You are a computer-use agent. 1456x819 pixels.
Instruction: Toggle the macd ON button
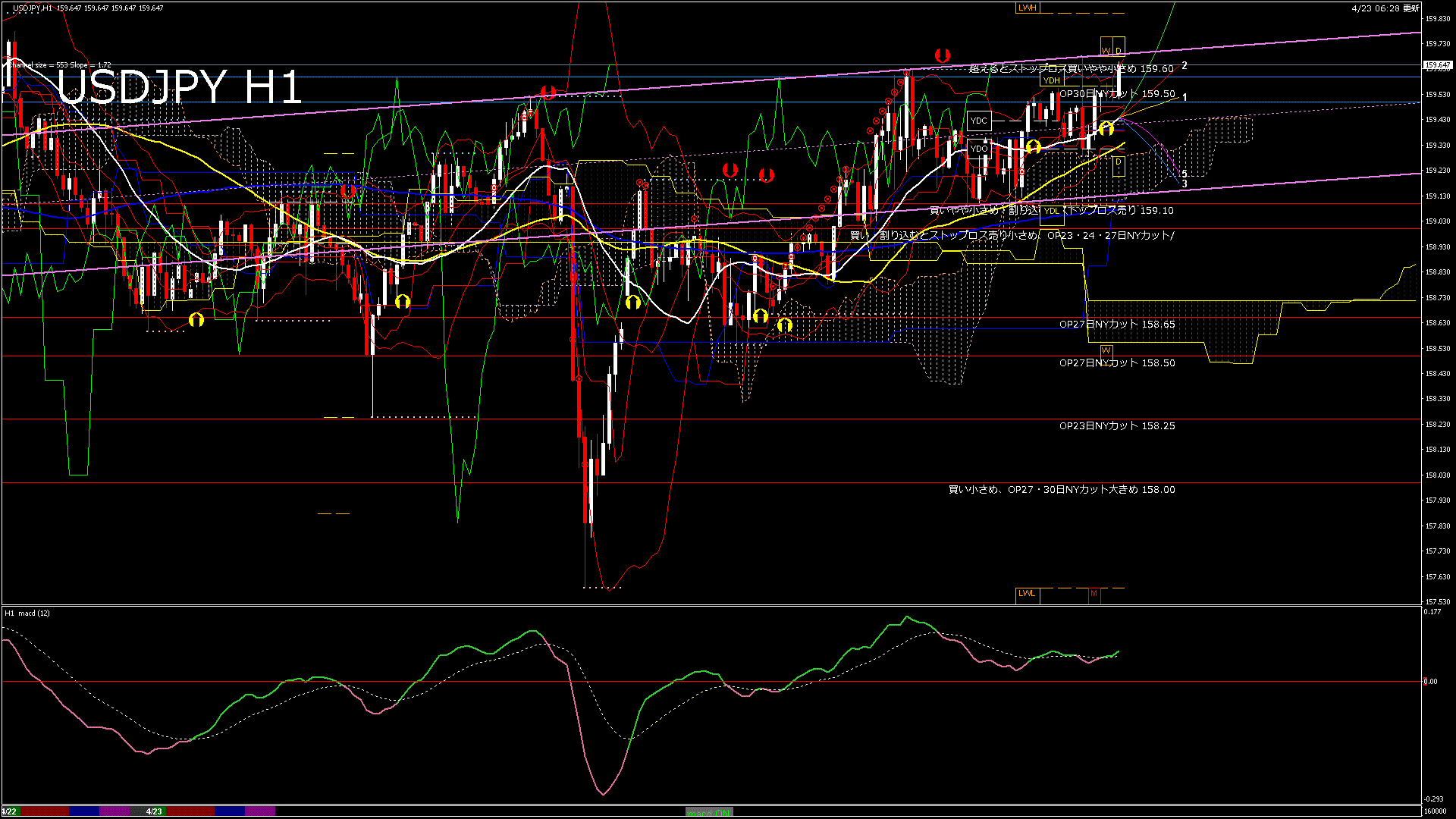click(709, 812)
